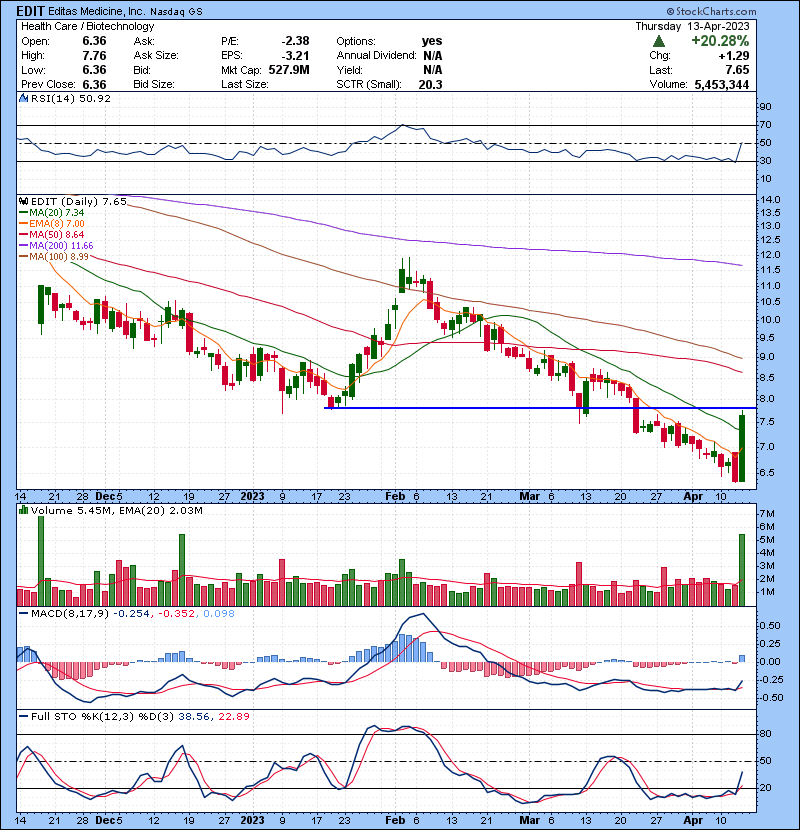Click the RSI(14) 50.92 label

[71, 98]
